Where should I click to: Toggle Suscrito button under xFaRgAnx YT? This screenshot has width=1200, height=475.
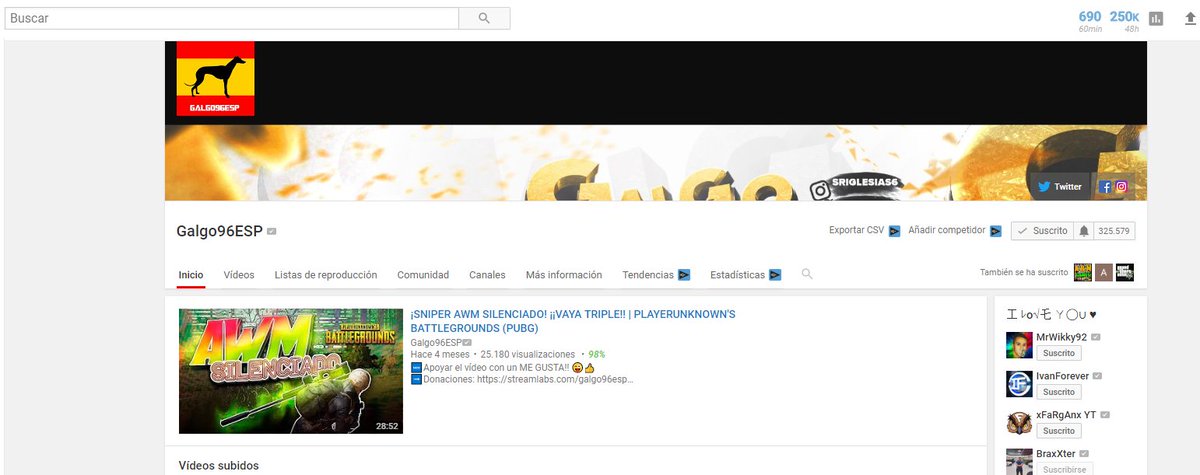[x=1058, y=431]
